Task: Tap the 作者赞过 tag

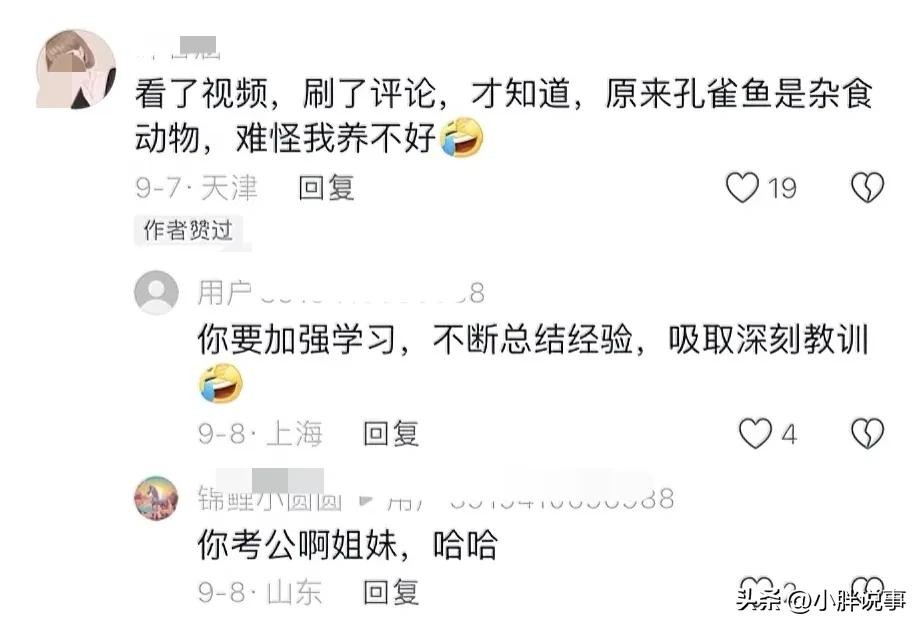Action: [x=188, y=230]
